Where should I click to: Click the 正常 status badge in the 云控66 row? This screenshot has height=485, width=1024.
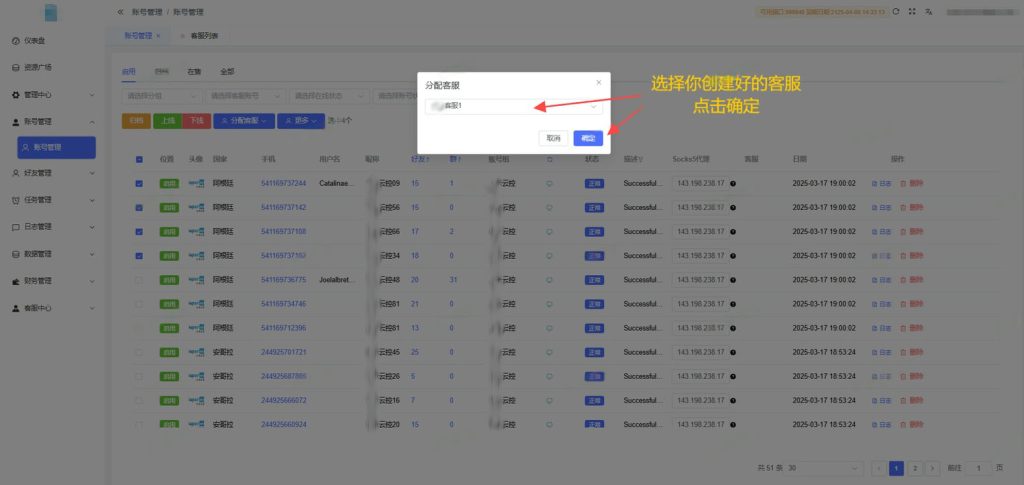click(x=594, y=232)
